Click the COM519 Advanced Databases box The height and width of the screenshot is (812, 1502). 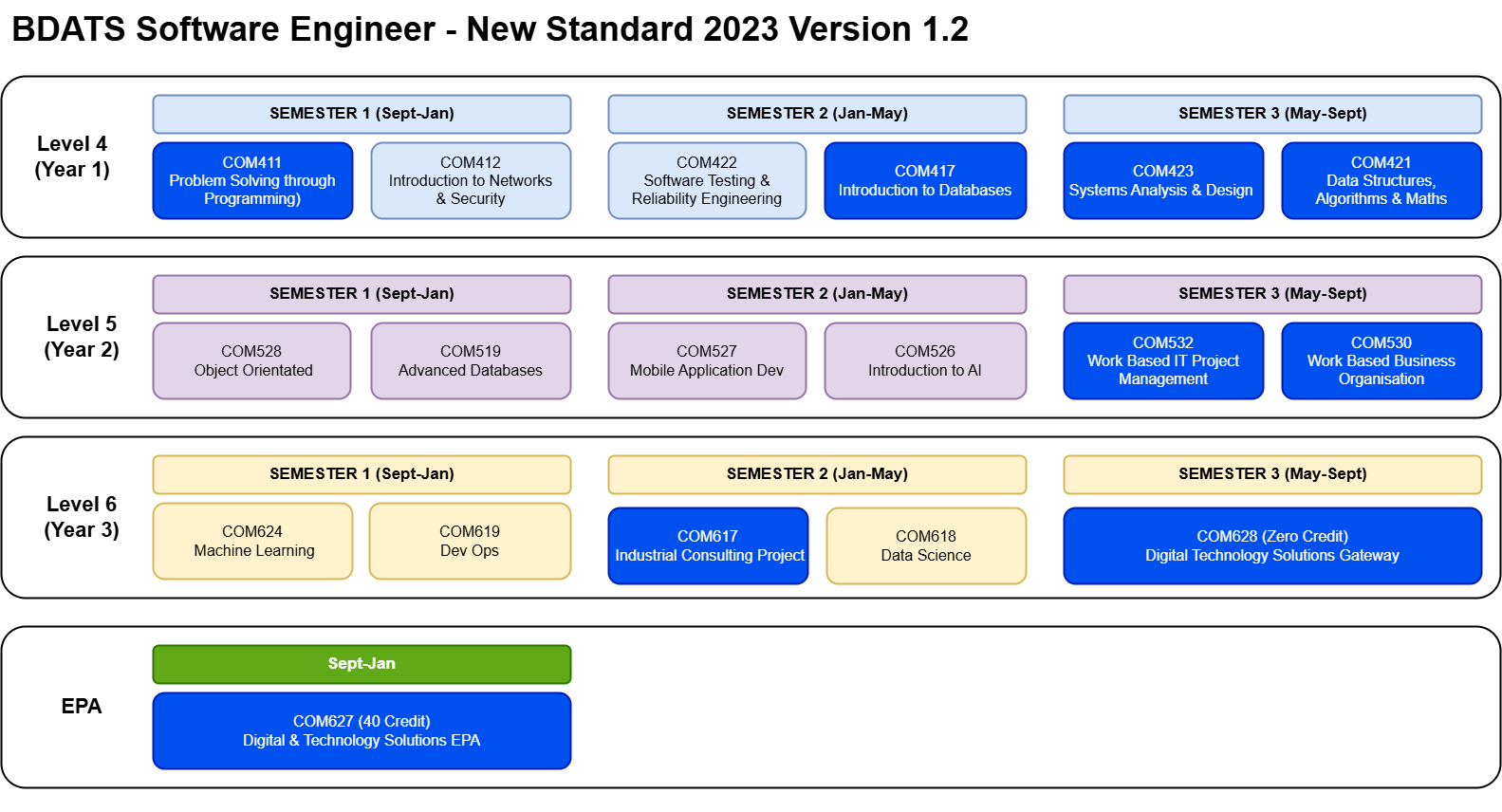(x=471, y=360)
